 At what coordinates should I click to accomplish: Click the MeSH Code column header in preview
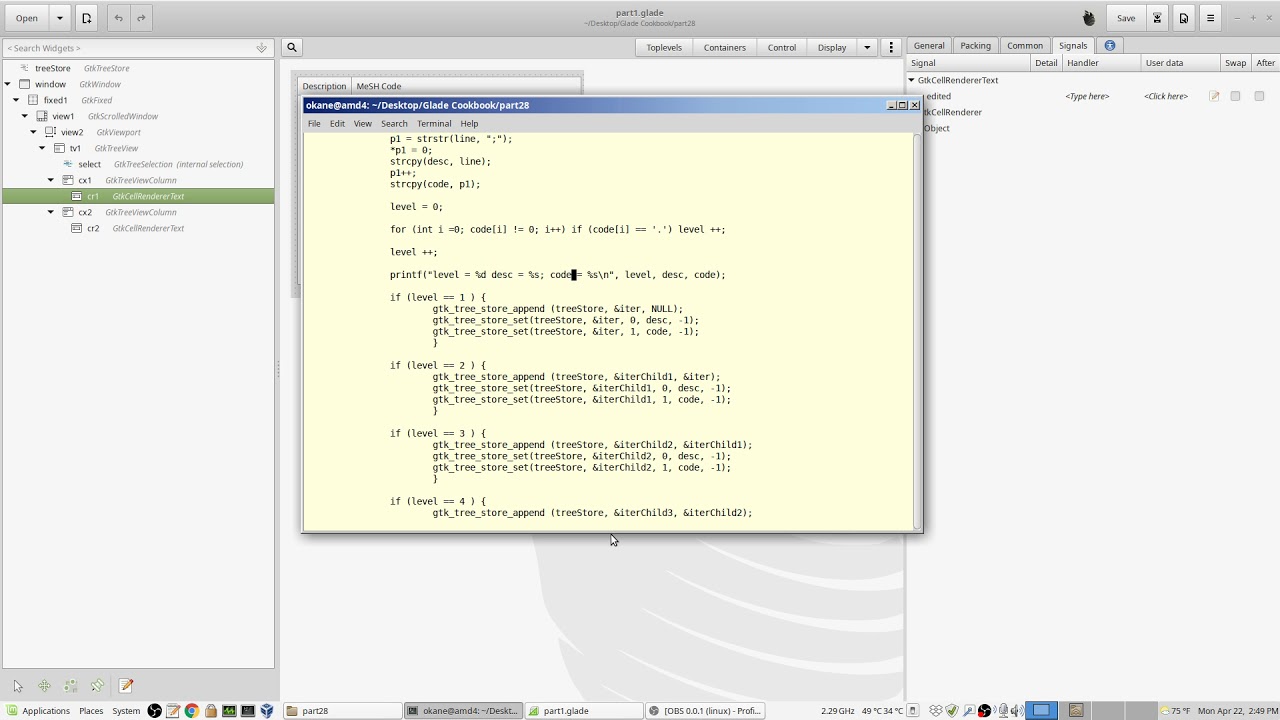(x=466, y=86)
